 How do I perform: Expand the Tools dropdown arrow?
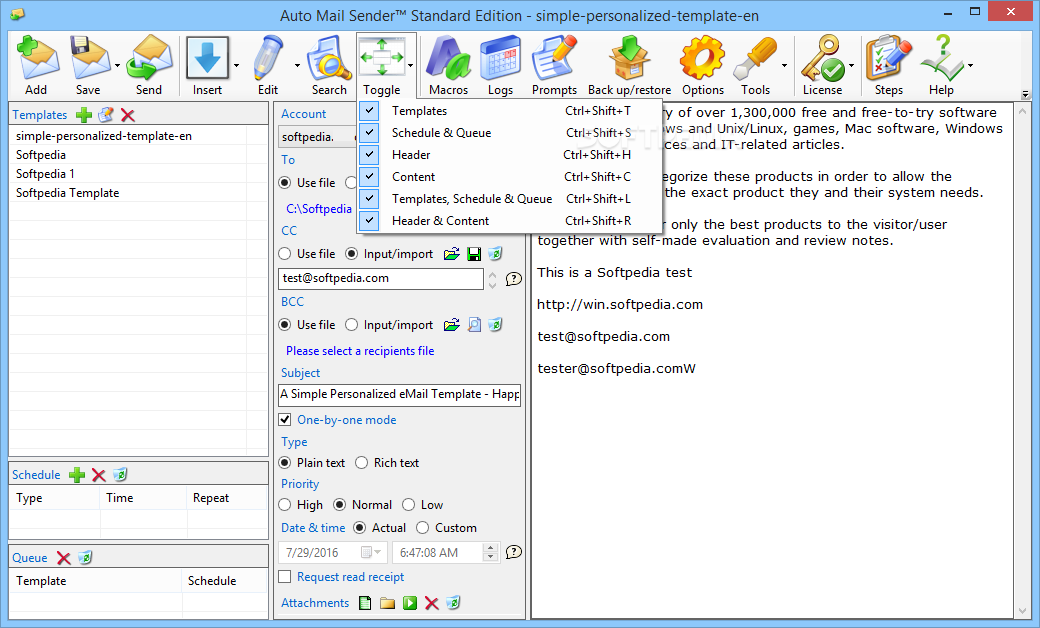tap(784, 66)
